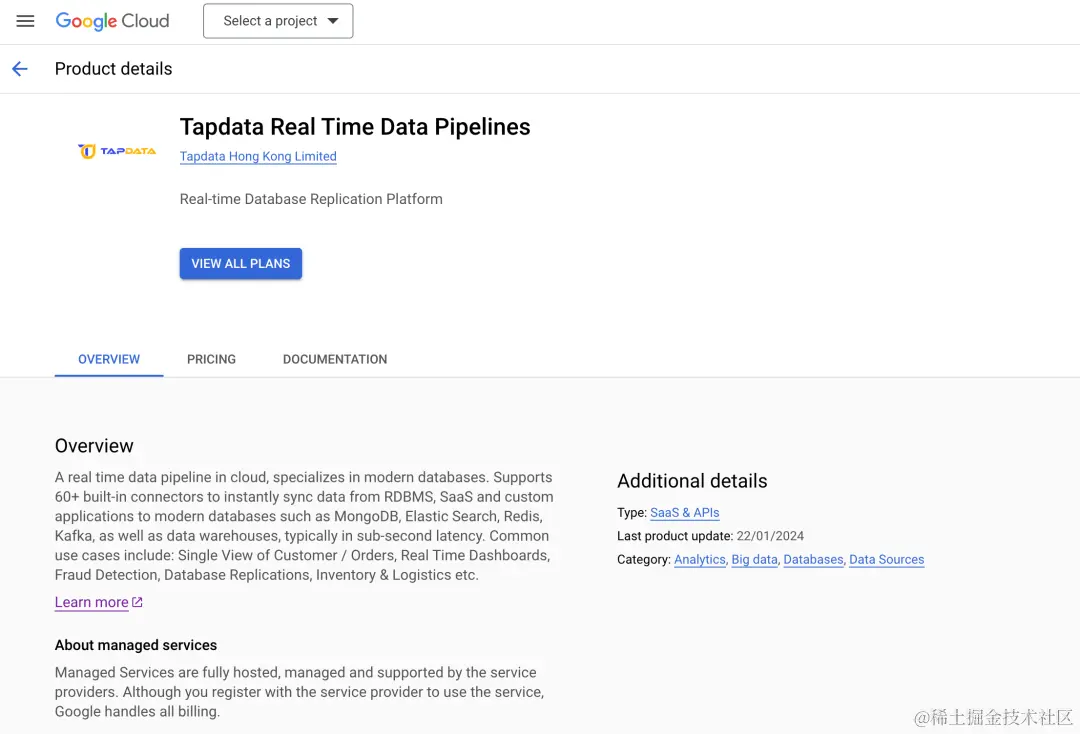Open the Big data category link
This screenshot has height=734, width=1080.
pos(754,560)
